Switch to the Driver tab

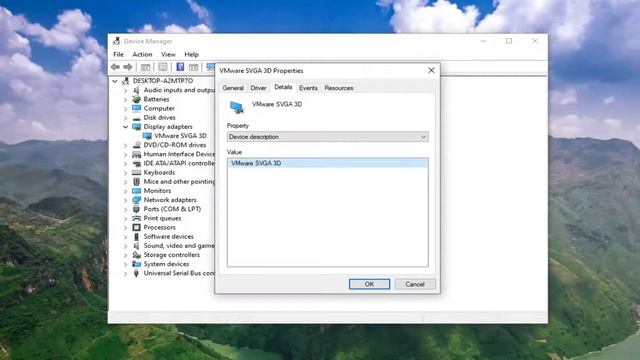click(258, 88)
